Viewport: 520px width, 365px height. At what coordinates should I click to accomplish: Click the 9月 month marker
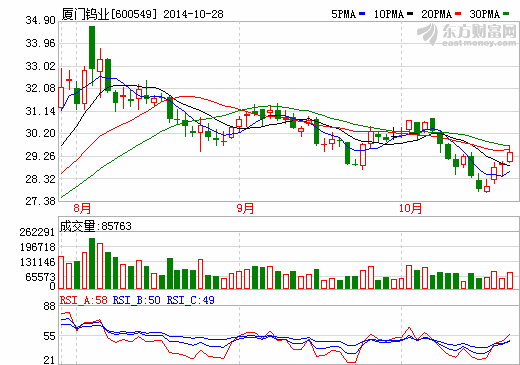pyautogui.click(x=245, y=209)
